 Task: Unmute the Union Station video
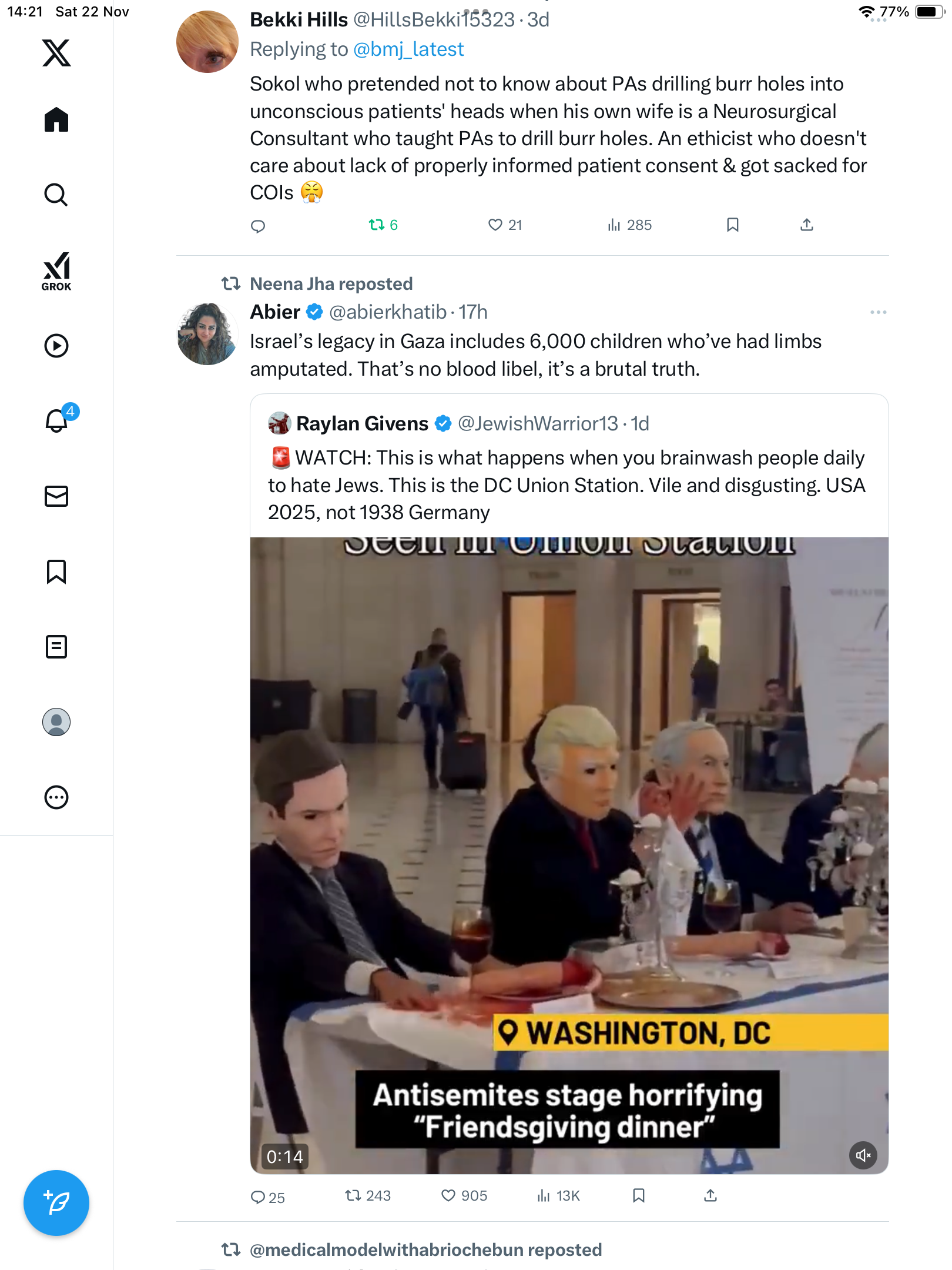click(863, 1155)
